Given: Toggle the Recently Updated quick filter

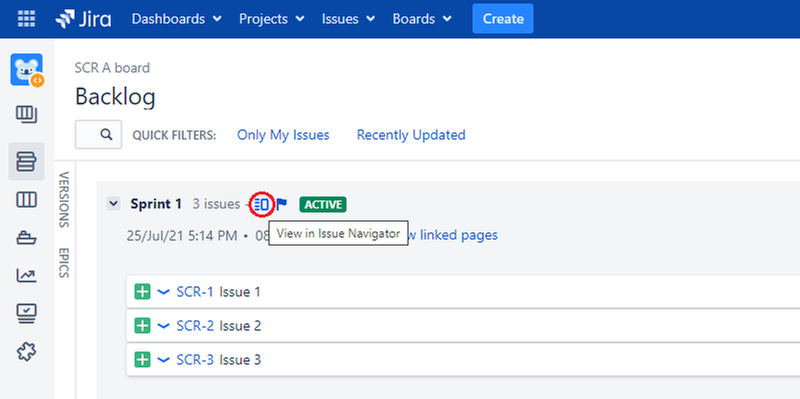Looking at the screenshot, I should click(411, 135).
